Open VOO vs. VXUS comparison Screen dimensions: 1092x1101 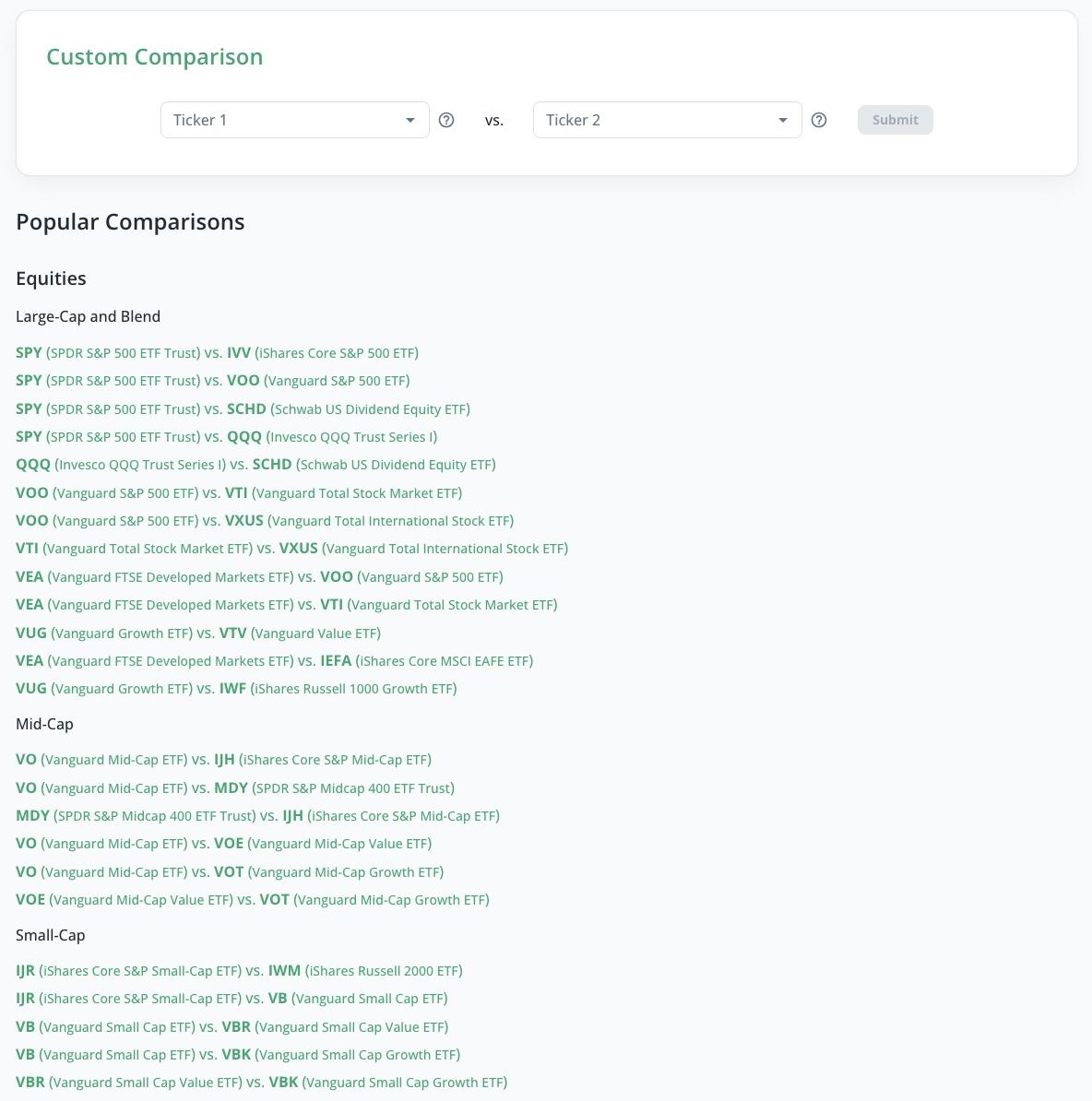pyautogui.click(x=265, y=521)
